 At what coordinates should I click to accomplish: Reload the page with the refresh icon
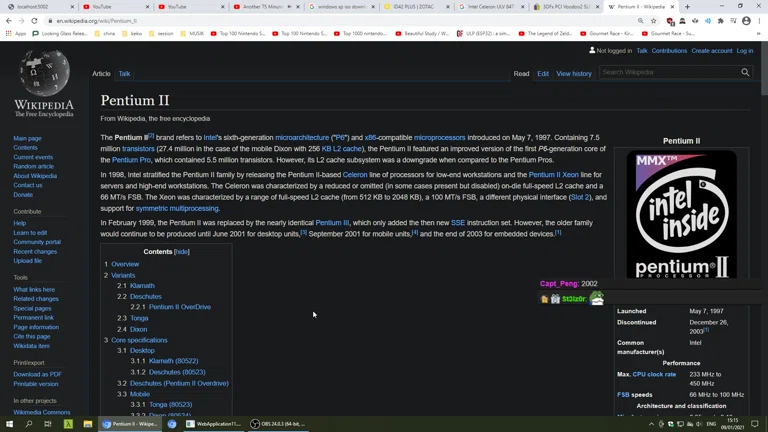pos(34,21)
